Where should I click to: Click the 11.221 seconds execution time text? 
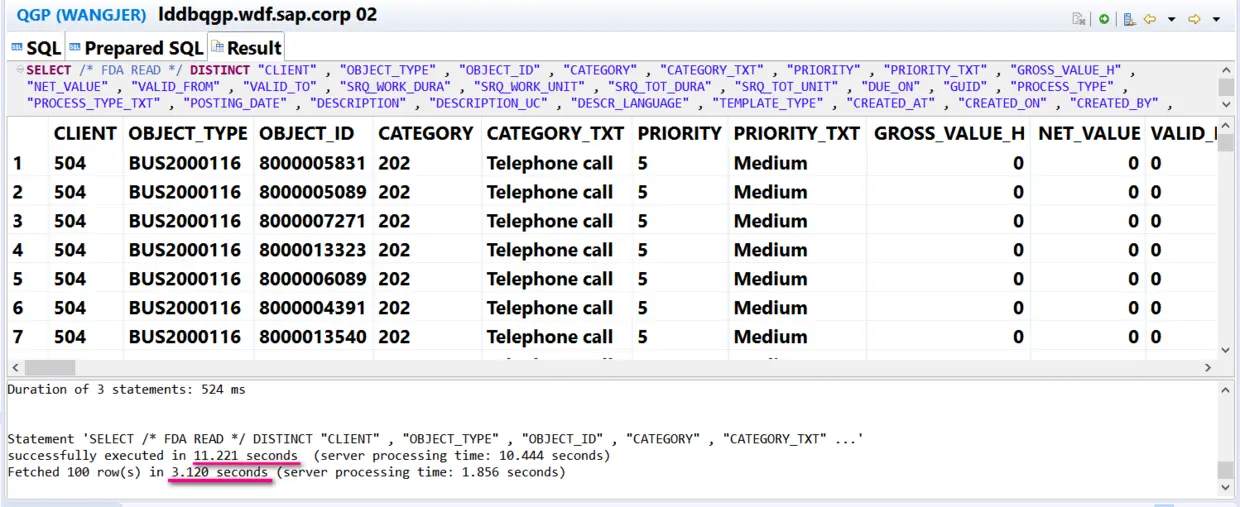pyautogui.click(x=245, y=455)
